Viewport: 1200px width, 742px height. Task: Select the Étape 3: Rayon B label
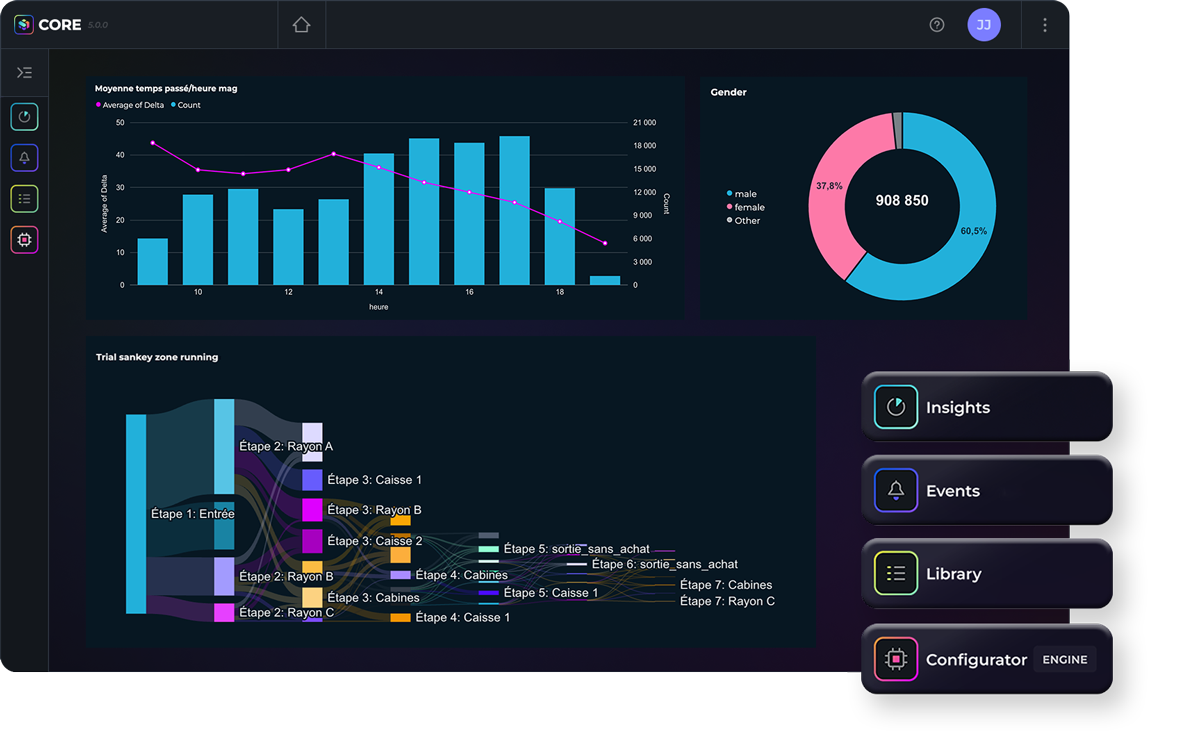(374, 510)
